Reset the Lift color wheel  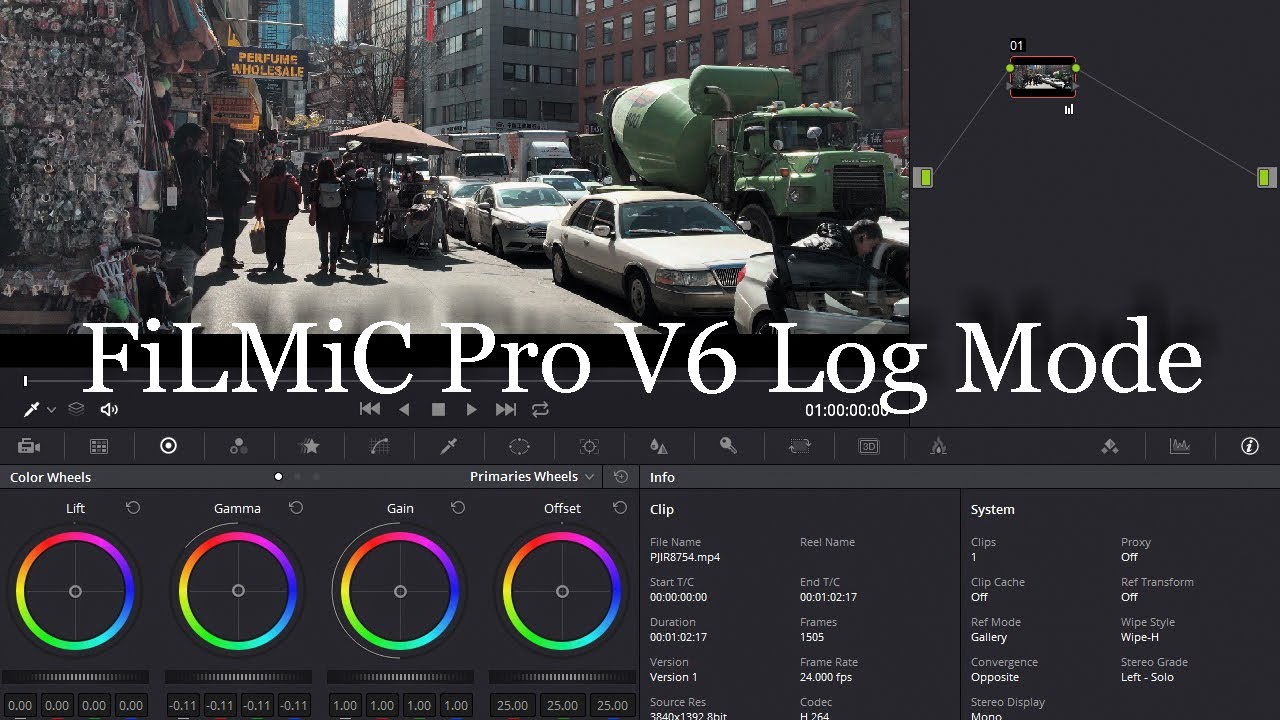pyautogui.click(x=133, y=508)
